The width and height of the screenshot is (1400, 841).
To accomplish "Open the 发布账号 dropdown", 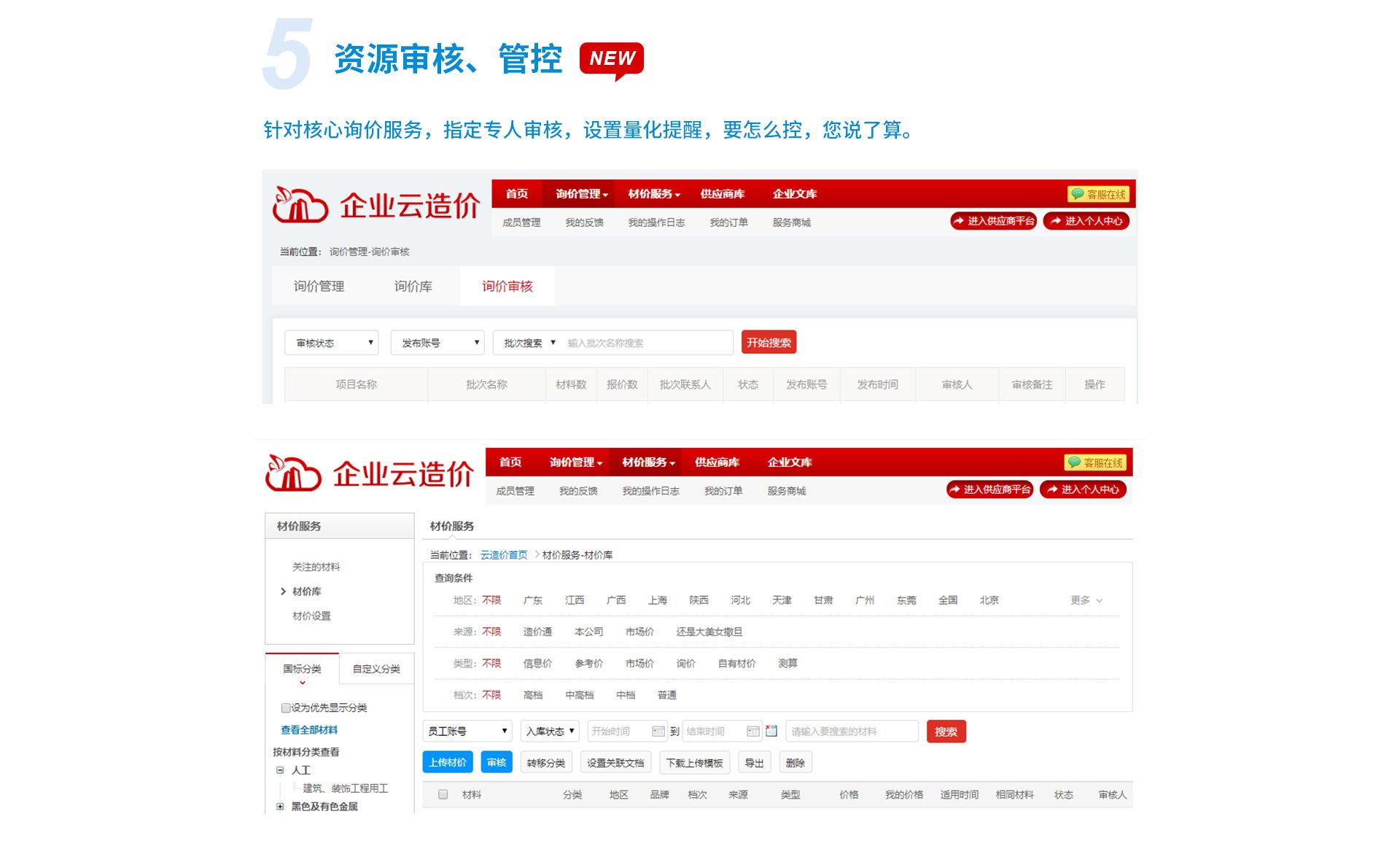I will (437, 343).
